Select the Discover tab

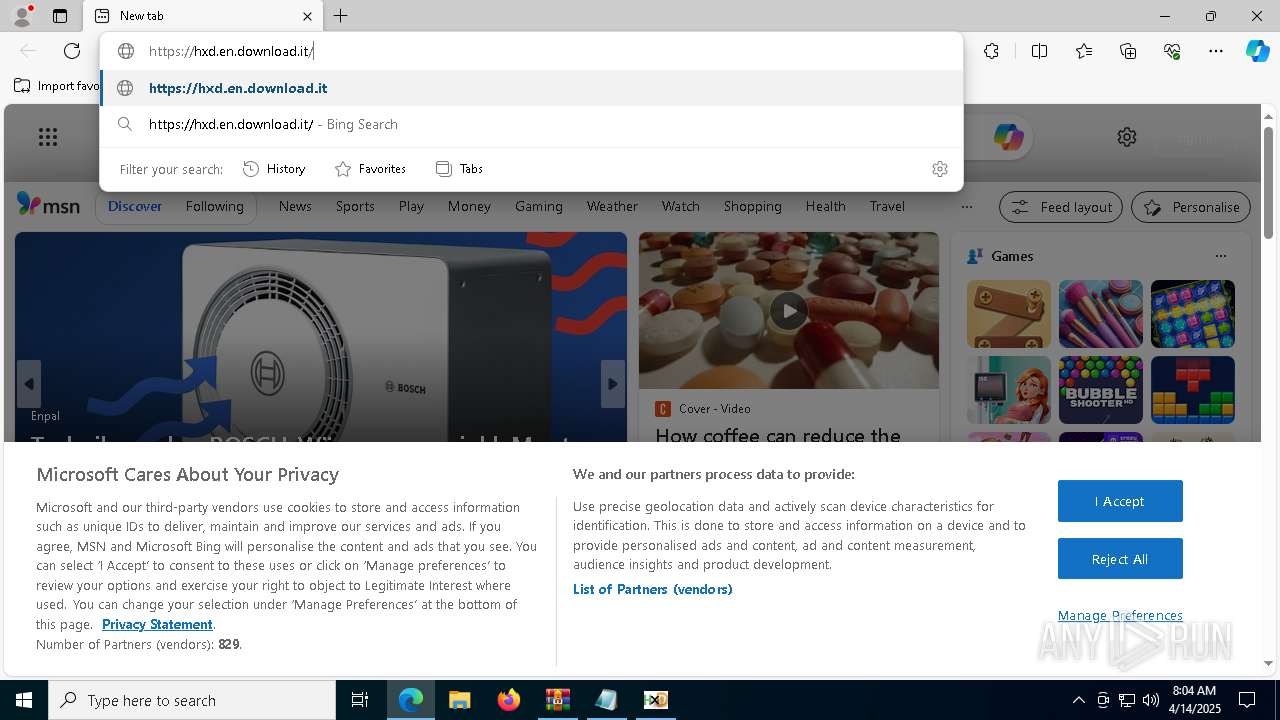(x=135, y=206)
